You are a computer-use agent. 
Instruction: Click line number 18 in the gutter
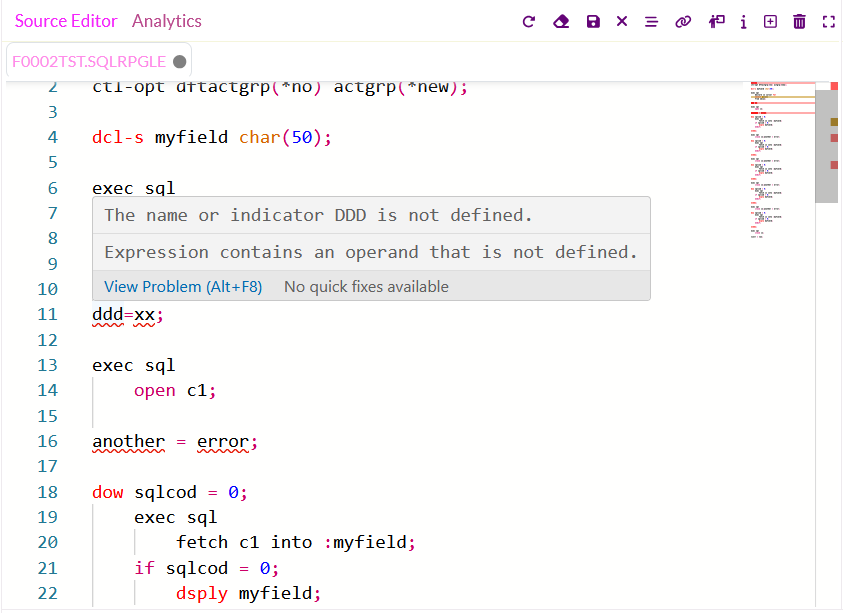(x=47, y=492)
